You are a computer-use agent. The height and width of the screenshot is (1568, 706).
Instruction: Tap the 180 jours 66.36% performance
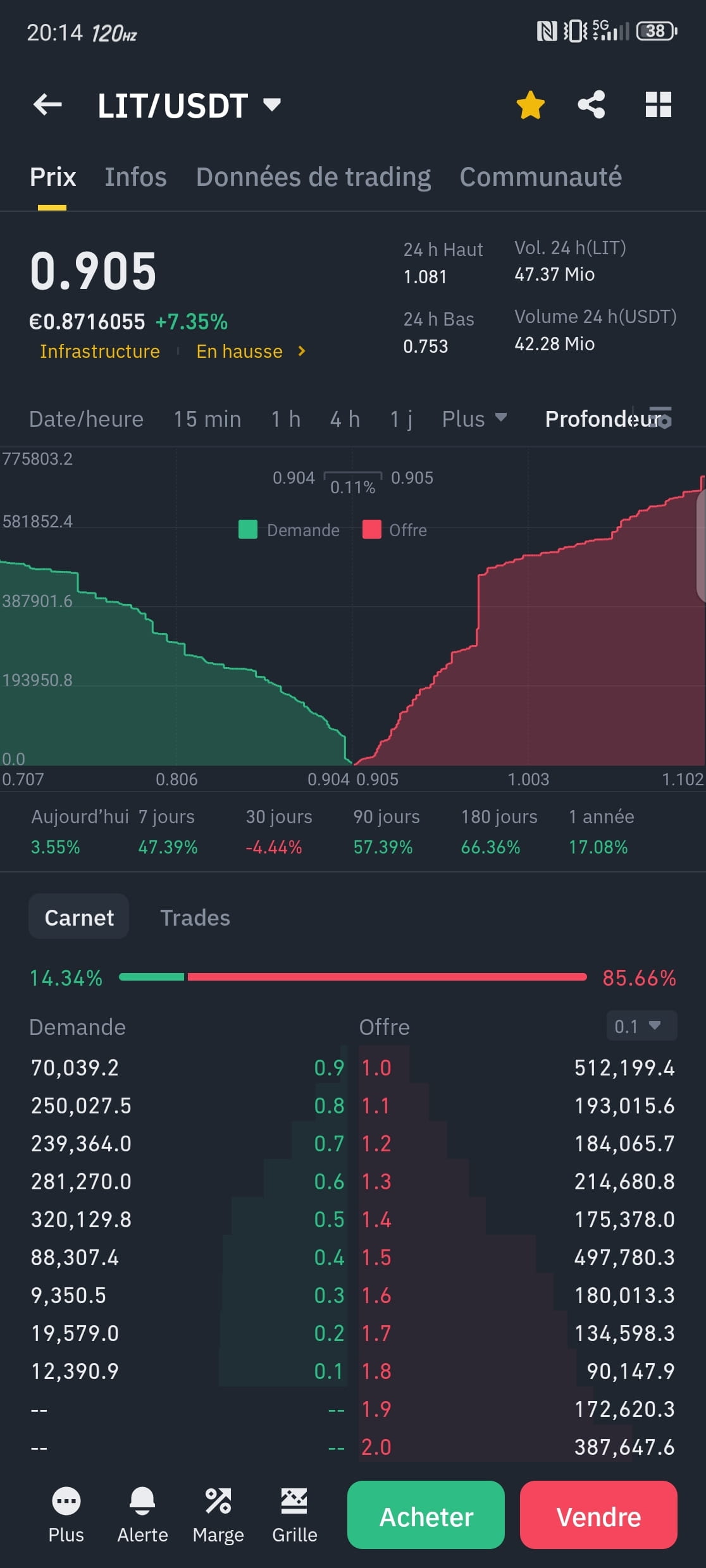499,832
